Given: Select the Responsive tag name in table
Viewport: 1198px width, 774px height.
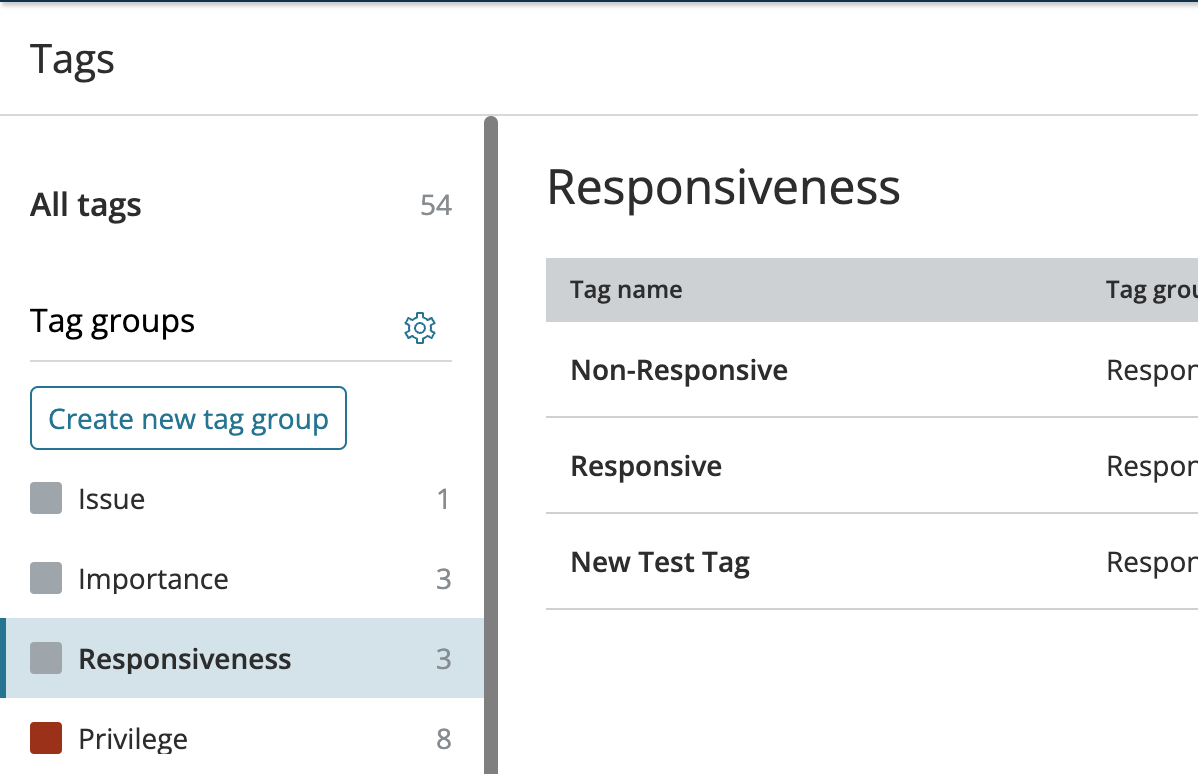Looking at the screenshot, I should click(646, 466).
